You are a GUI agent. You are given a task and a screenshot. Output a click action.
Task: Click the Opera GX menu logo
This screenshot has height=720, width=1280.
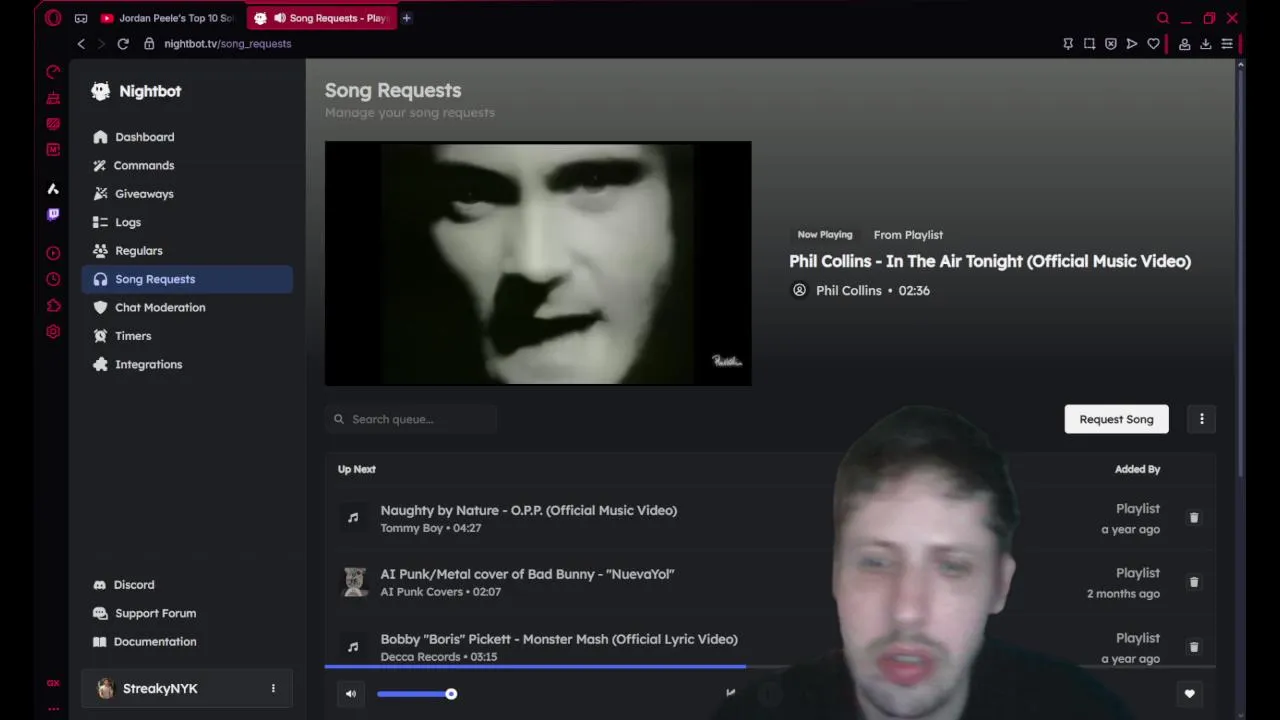click(53, 18)
